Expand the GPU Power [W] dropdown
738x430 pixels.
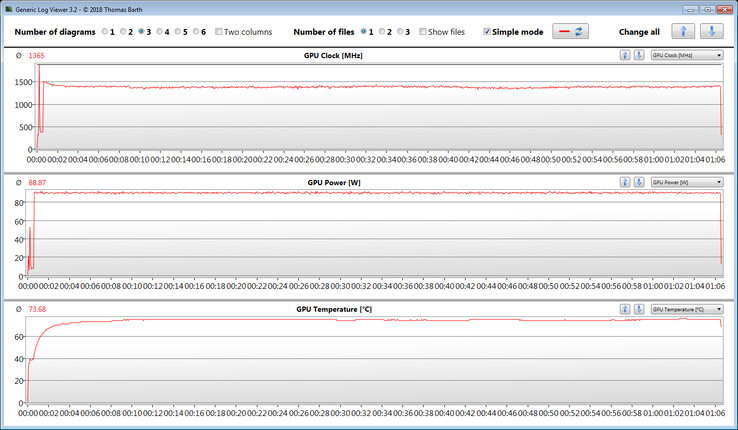click(686, 182)
